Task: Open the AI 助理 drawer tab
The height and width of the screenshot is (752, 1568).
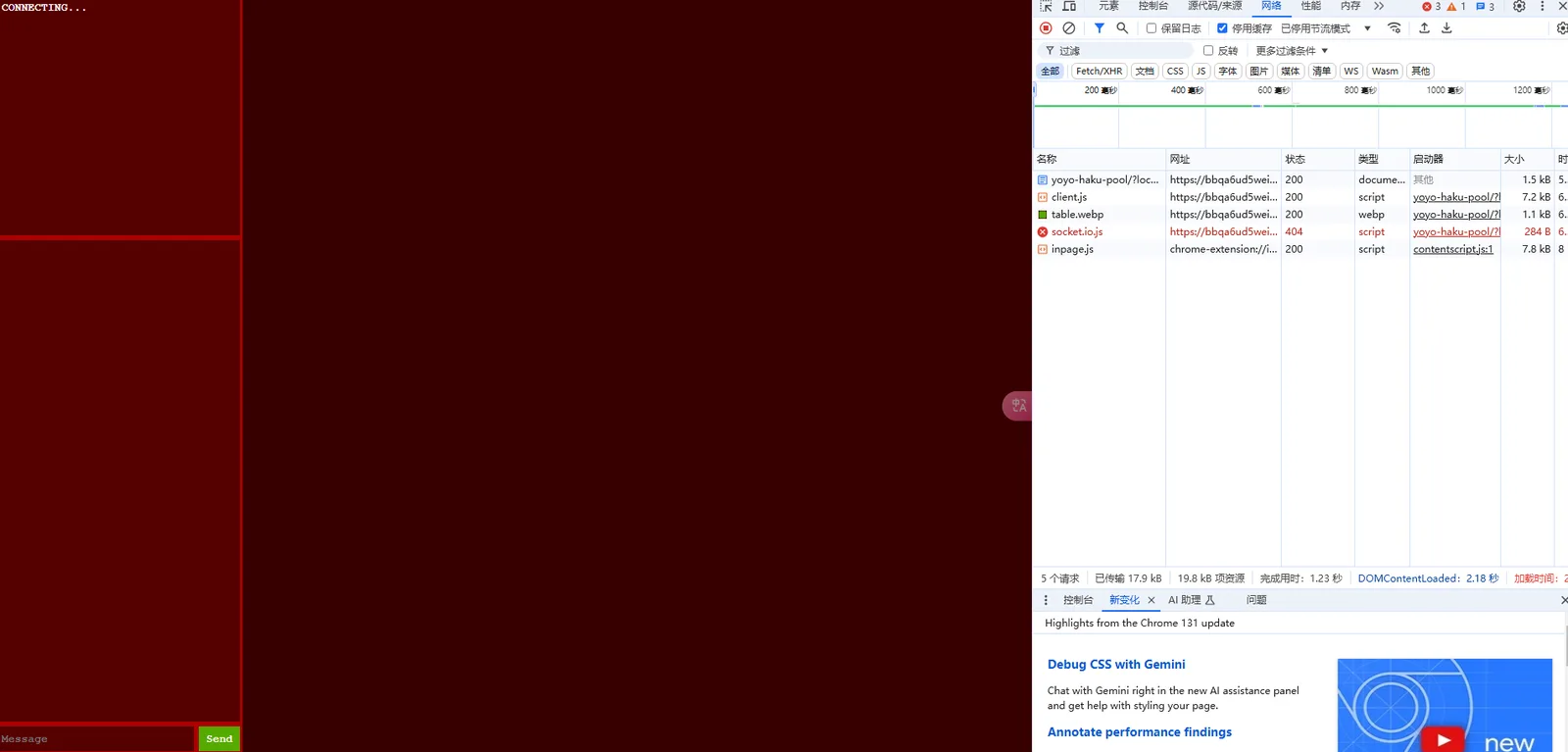Action: pos(1192,600)
